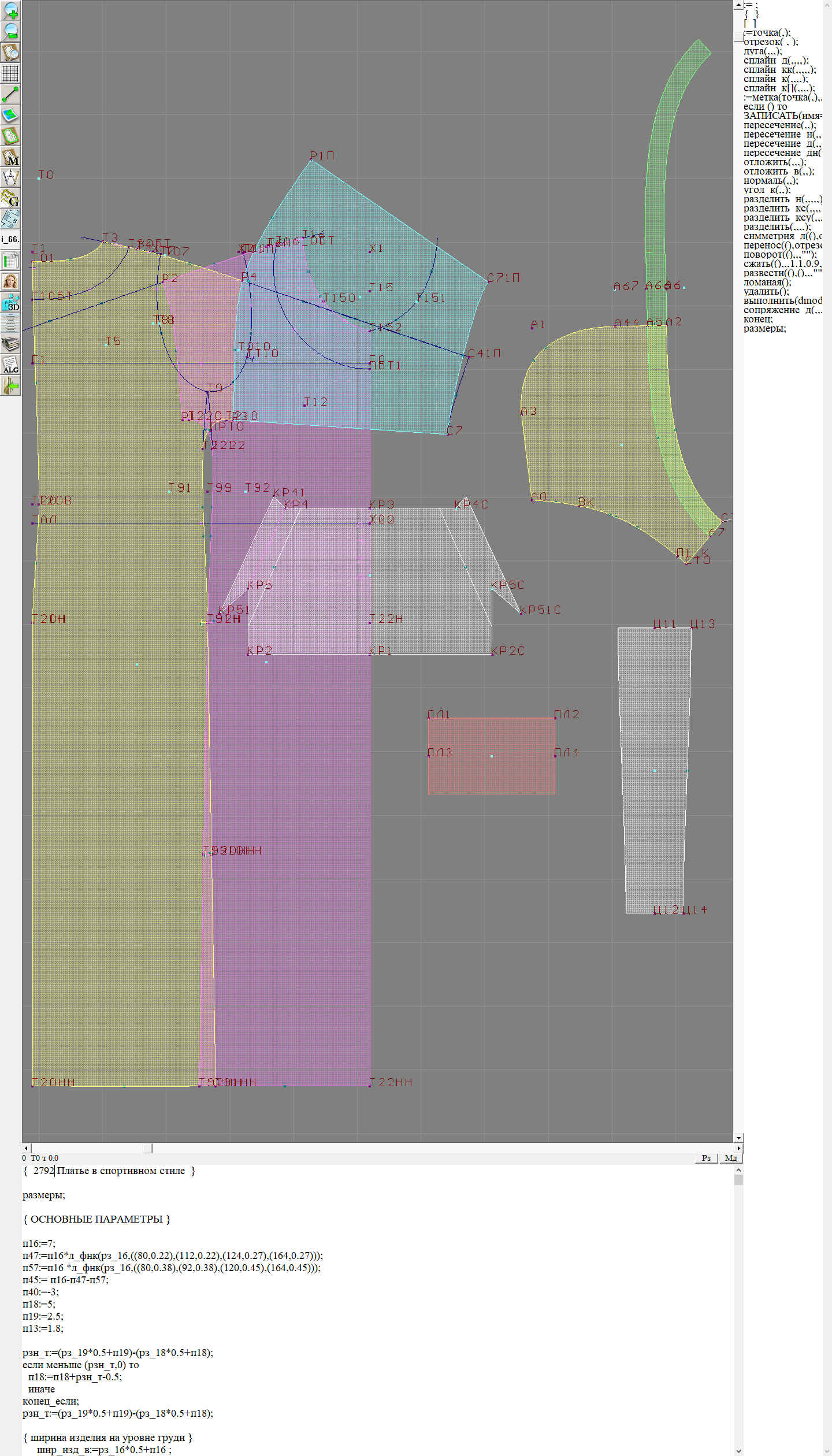Click the horizontal scrollbar thumb under canvas

[147, 1148]
